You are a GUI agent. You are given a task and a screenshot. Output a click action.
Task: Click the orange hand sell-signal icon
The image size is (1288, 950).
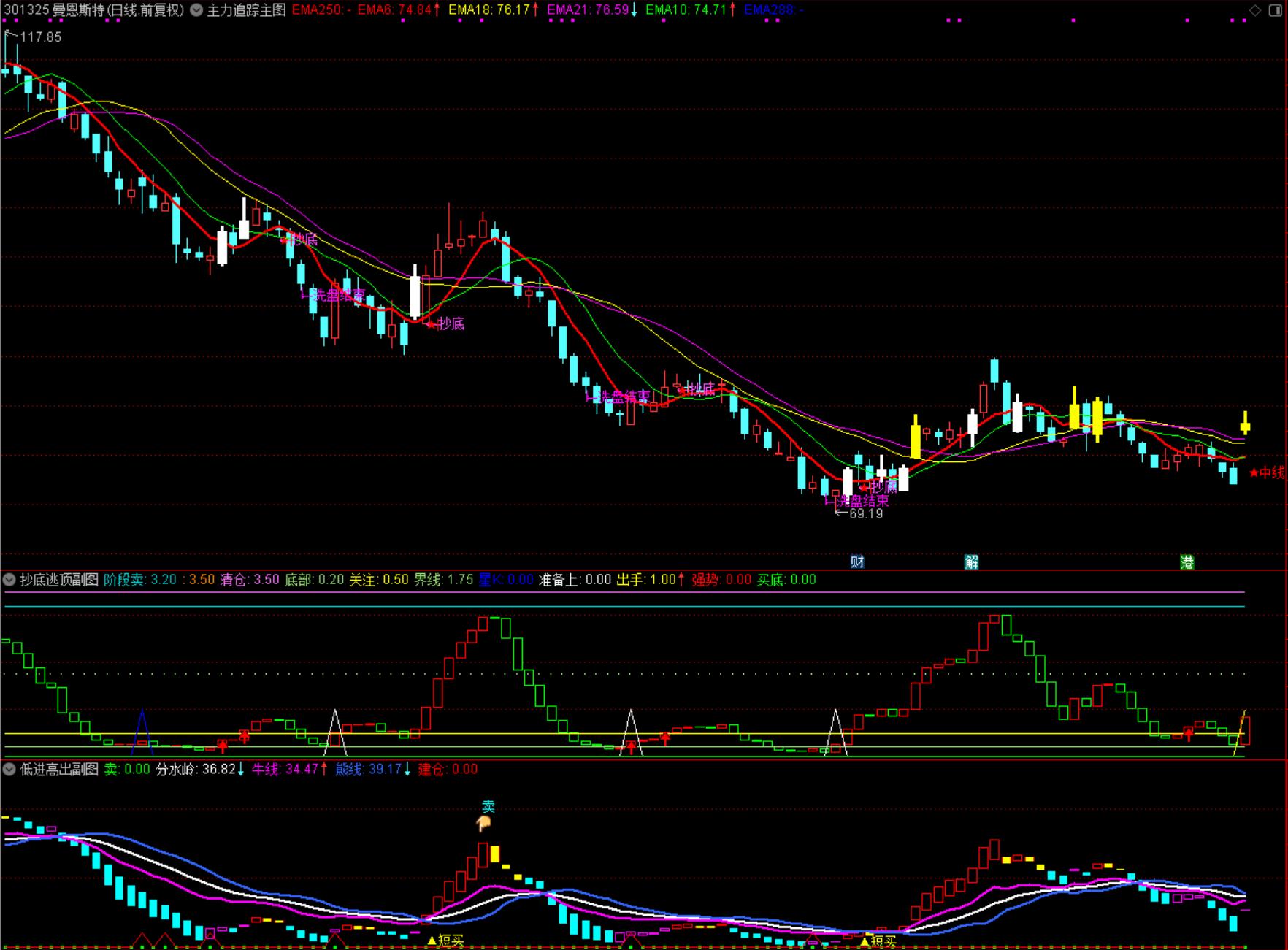483,824
